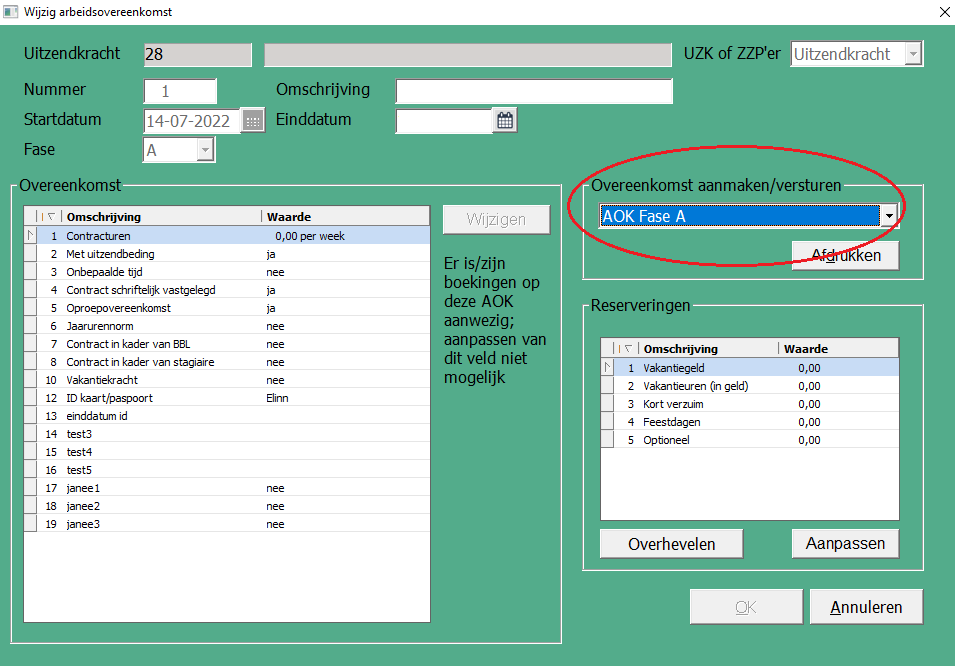Expand the UZK of ZZP'er dropdown
Screen dimensions: 955x666
coord(913,54)
